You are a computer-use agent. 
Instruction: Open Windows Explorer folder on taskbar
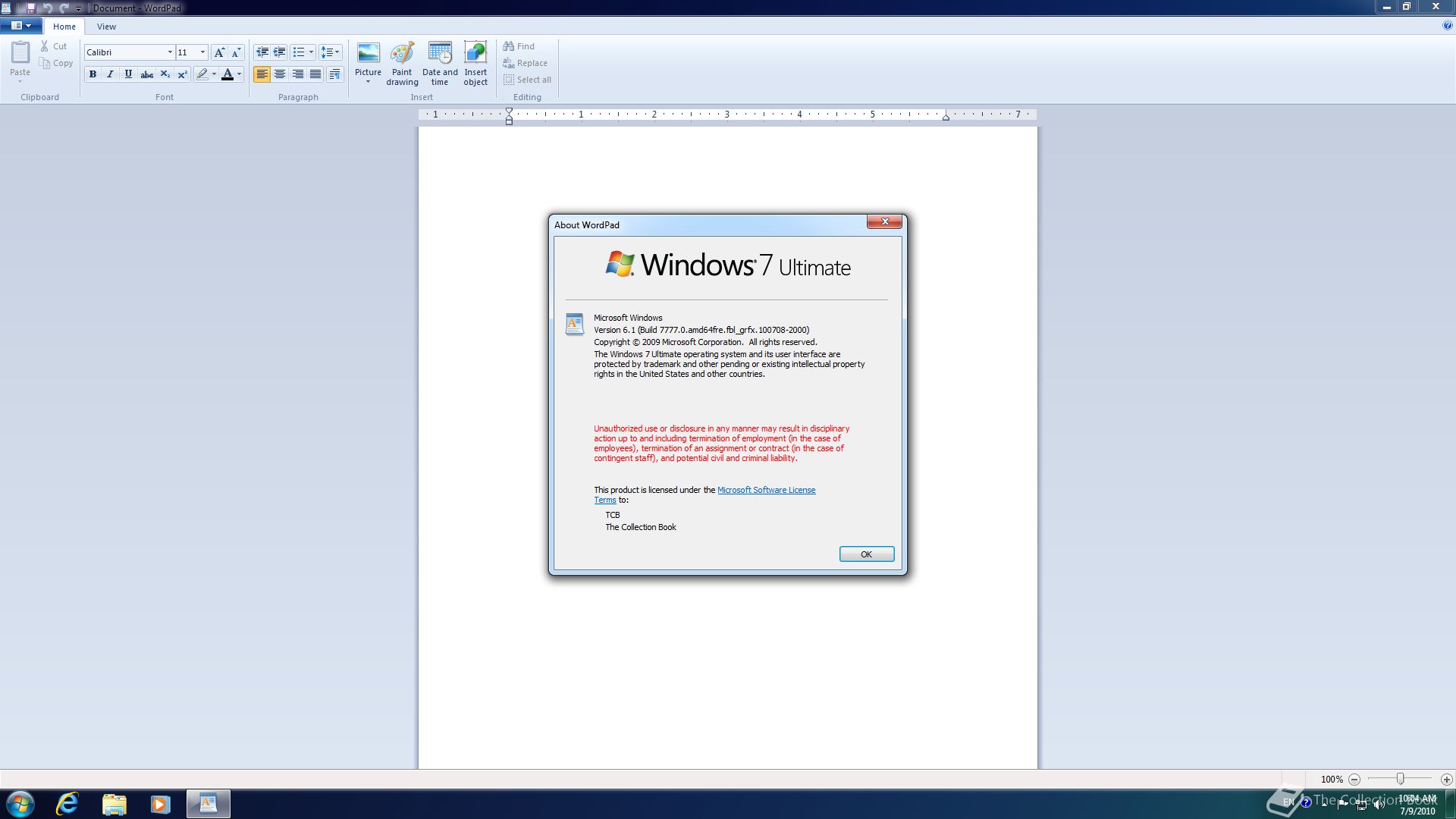[115, 804]
